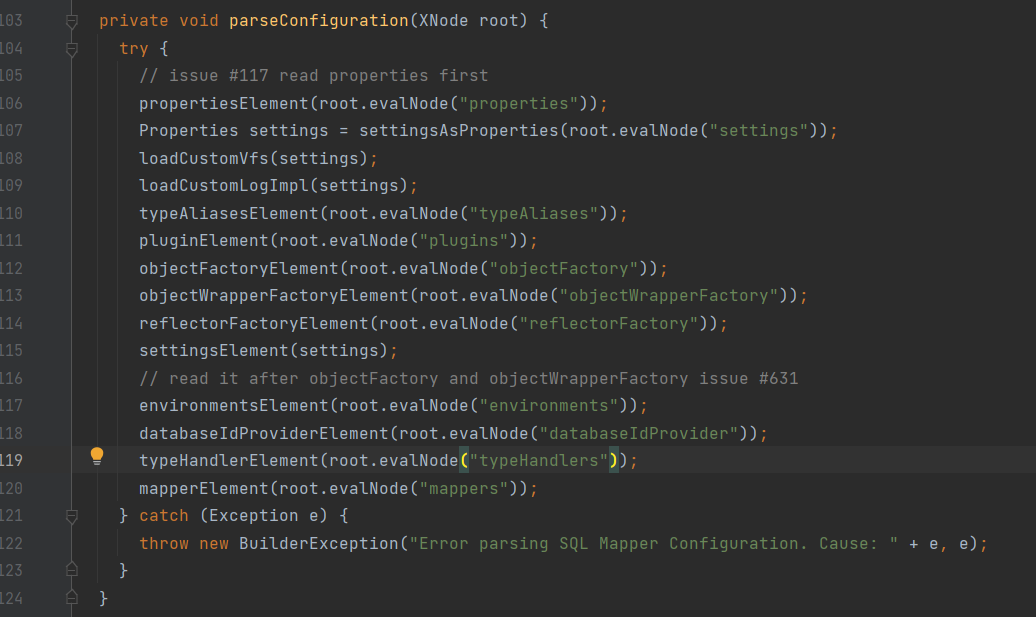Click the typeAliasesElement call
The image size is (1036, 617).
point(229,213)
